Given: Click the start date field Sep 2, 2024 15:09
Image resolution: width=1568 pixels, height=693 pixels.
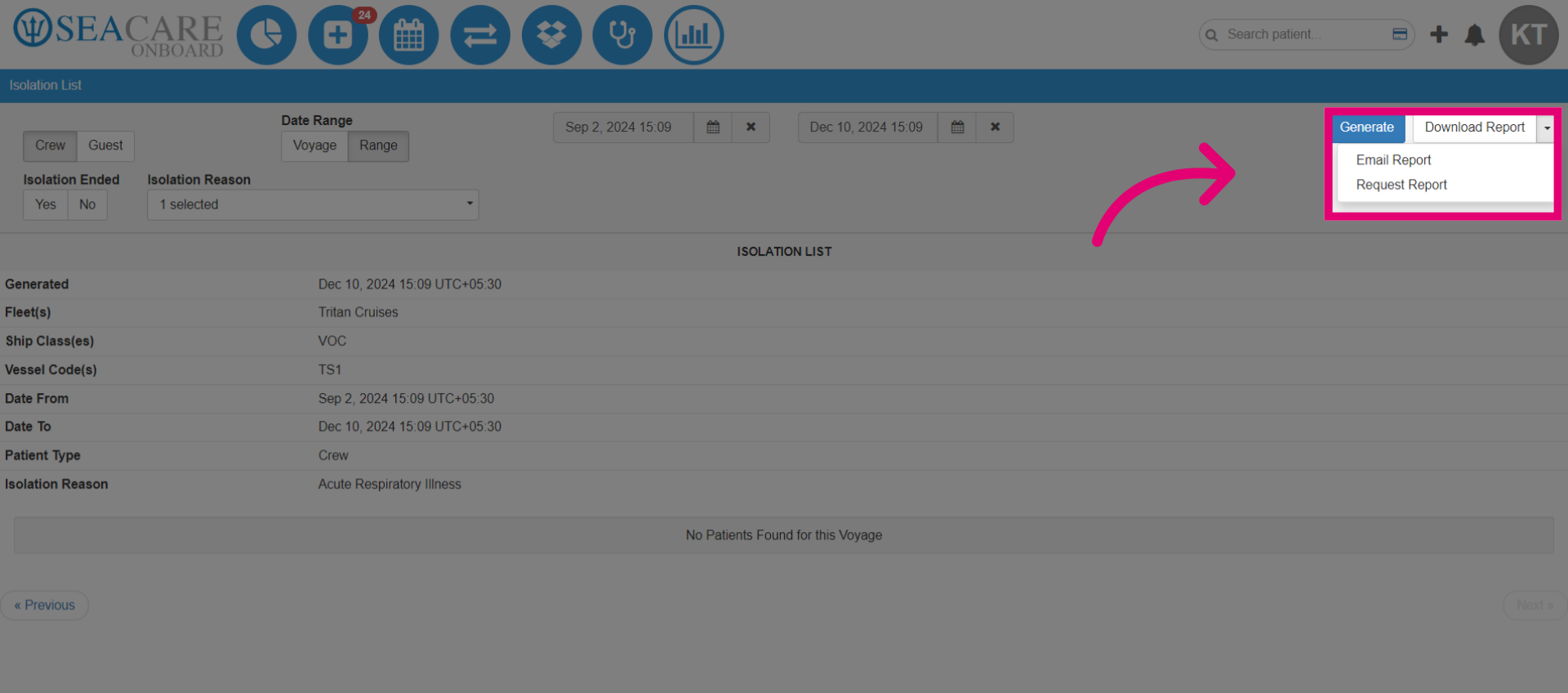Looking at the screenshot, I should 624,127.
